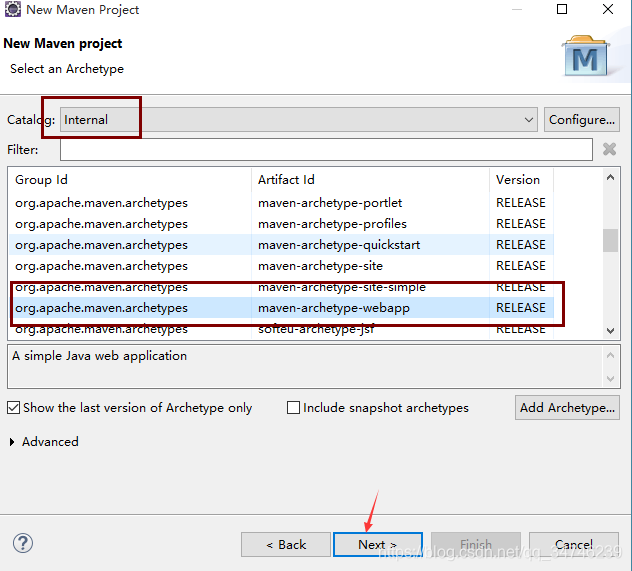Screen dimensions: 632x571
Task: Click the Eclipse icon in the title bar
Action: click(12, 9)
